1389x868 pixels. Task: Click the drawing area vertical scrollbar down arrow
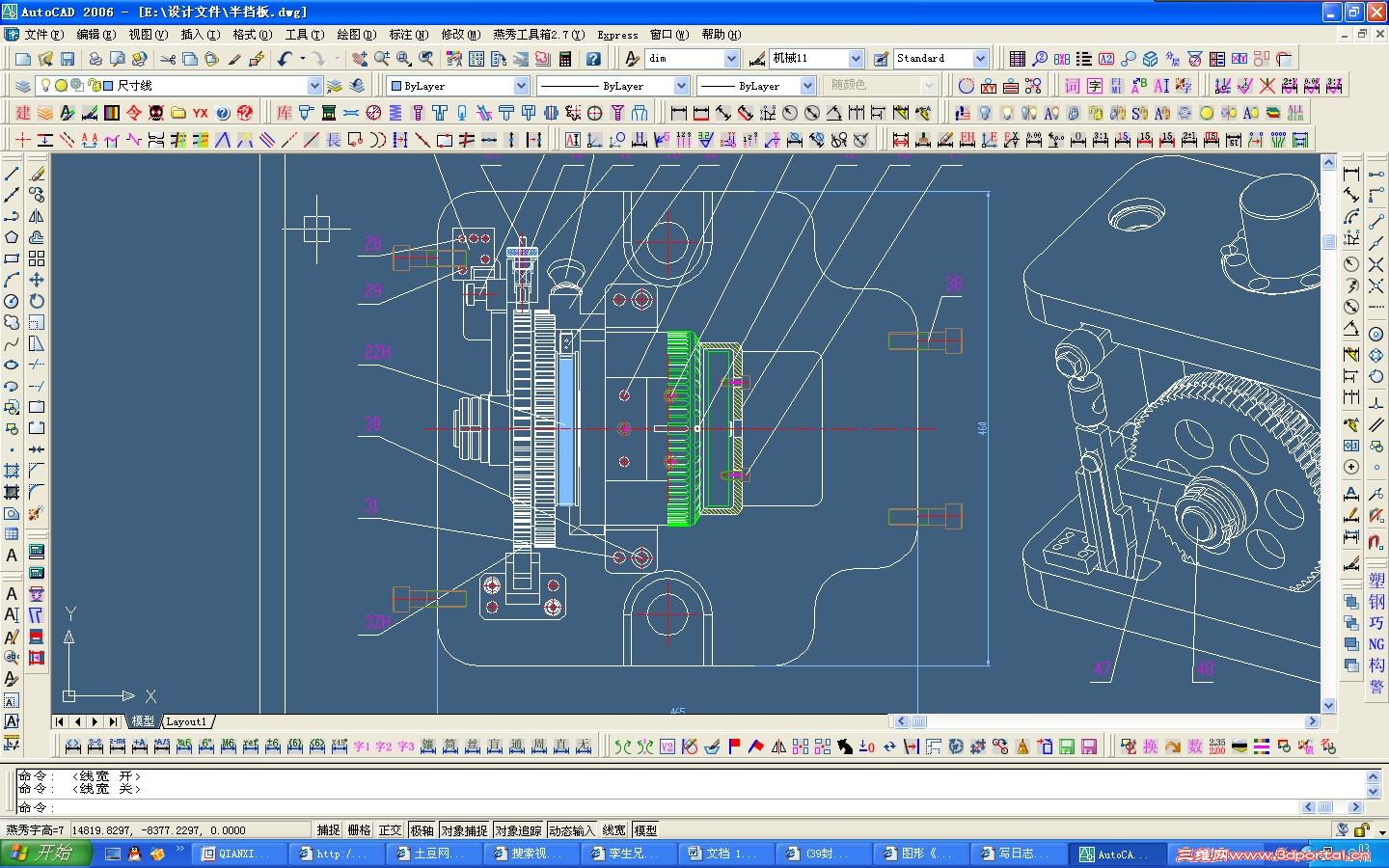(1328, 705)
